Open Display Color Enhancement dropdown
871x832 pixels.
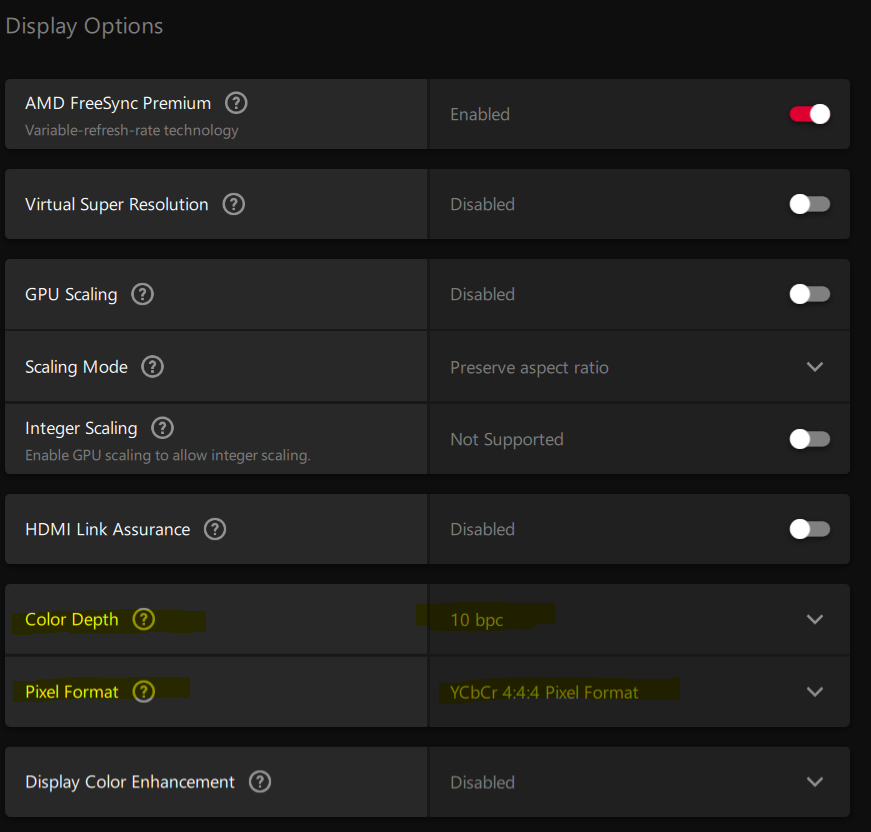[x=639, y=782]
